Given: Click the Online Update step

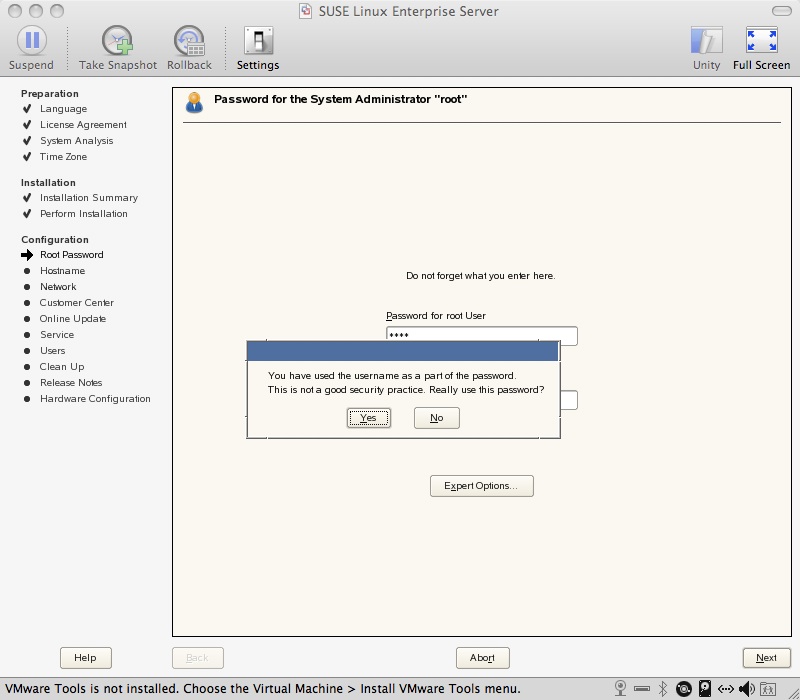Looking at the screenshot, I should point(73,319).
